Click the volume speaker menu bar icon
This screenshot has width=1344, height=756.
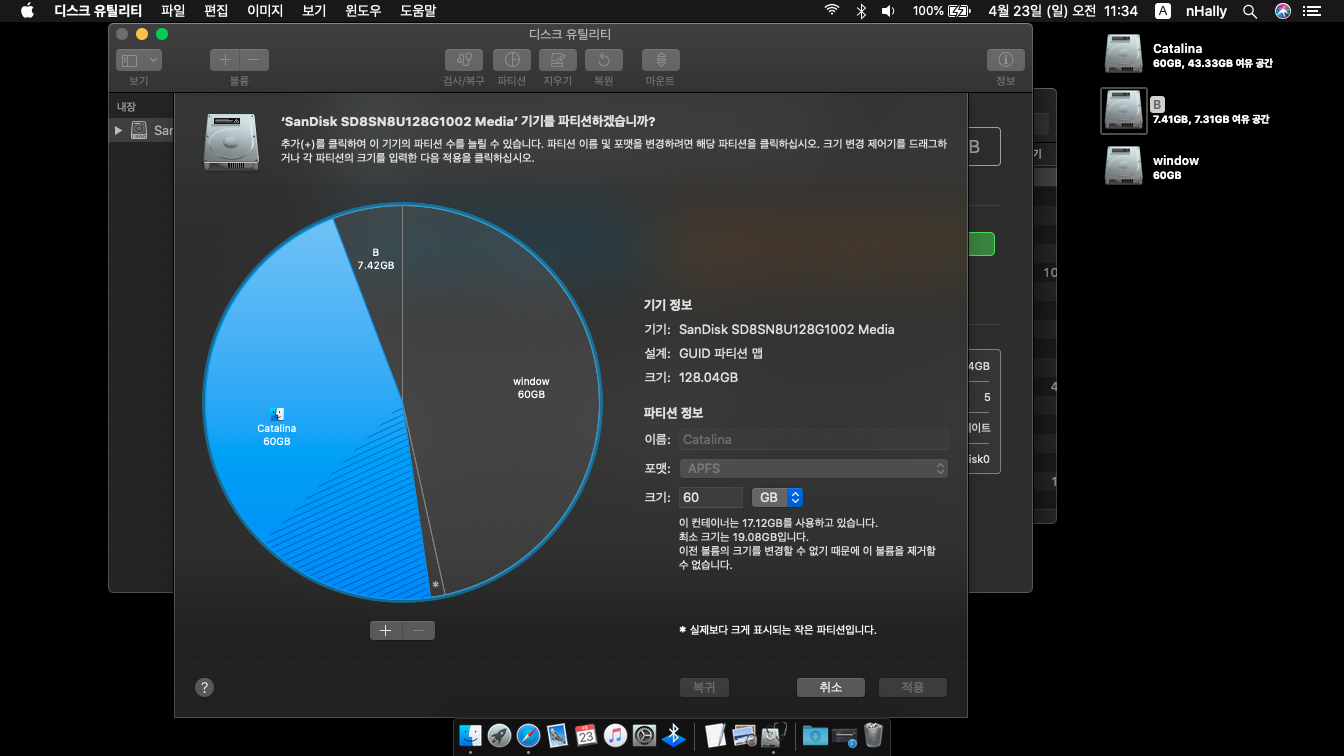coord(887,11)
